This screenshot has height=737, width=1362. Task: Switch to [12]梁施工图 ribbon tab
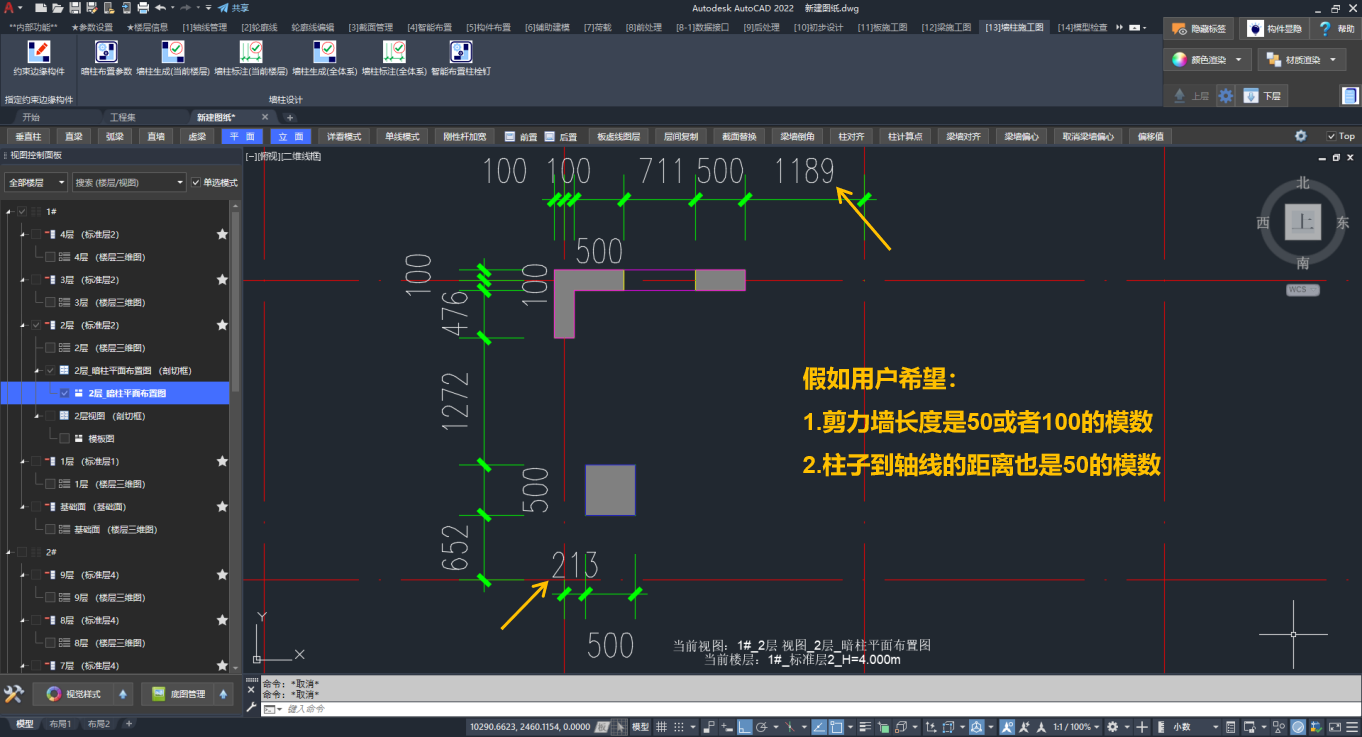tap(945, 27)
